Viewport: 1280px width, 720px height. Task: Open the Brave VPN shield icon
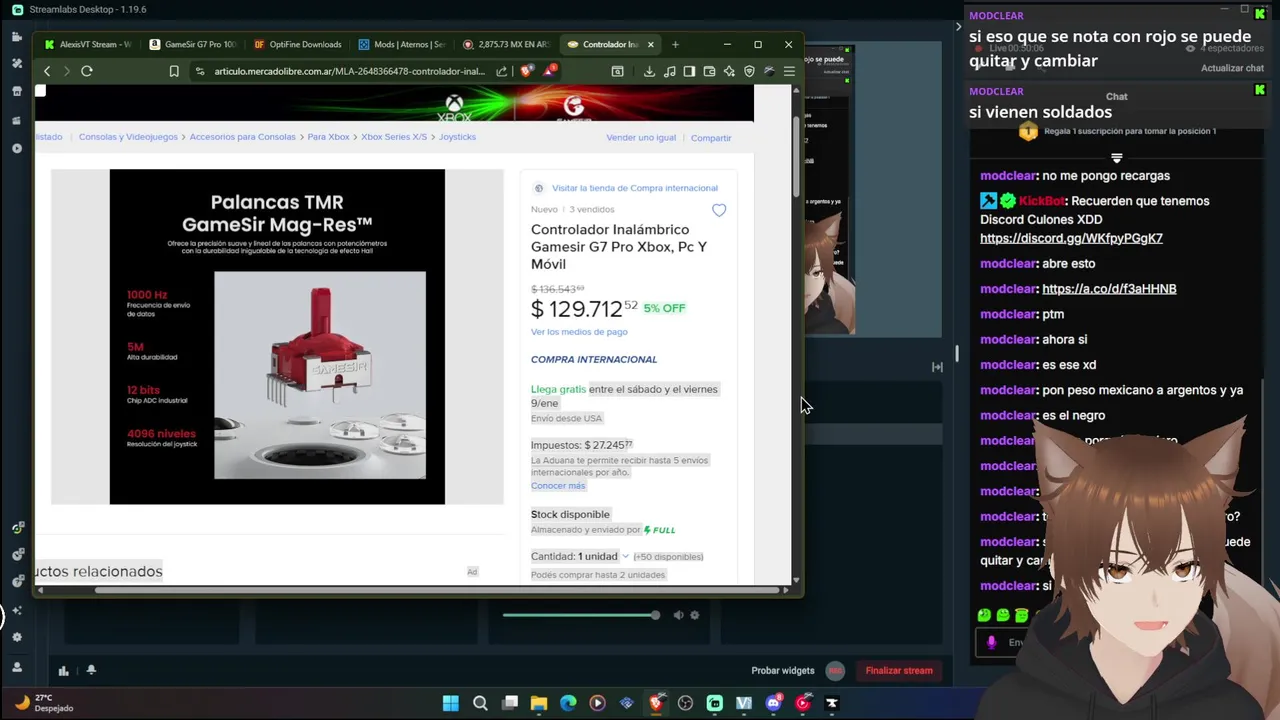tap(749, 71)
